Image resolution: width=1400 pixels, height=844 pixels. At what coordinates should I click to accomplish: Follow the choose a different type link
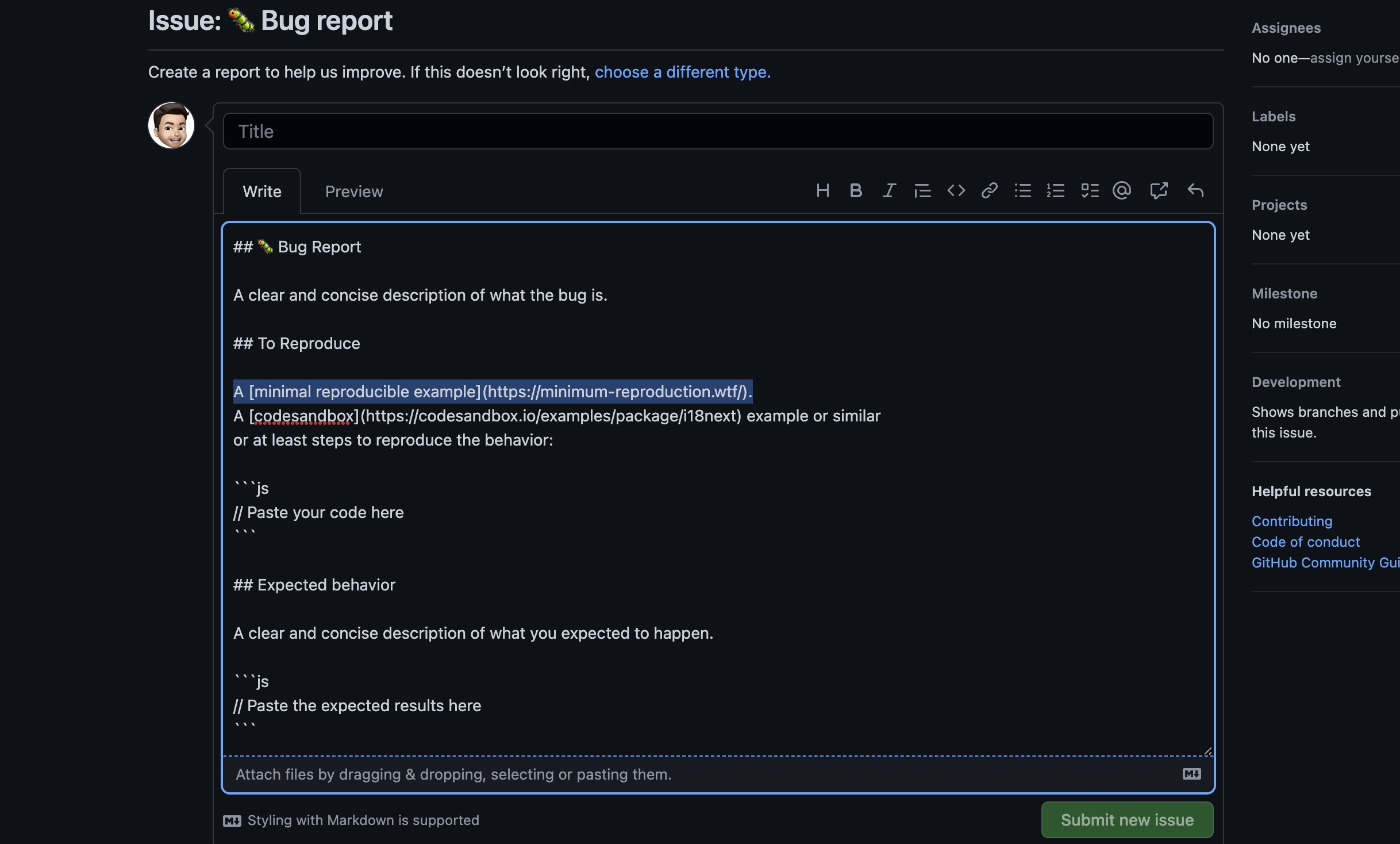tap(682, 72)
